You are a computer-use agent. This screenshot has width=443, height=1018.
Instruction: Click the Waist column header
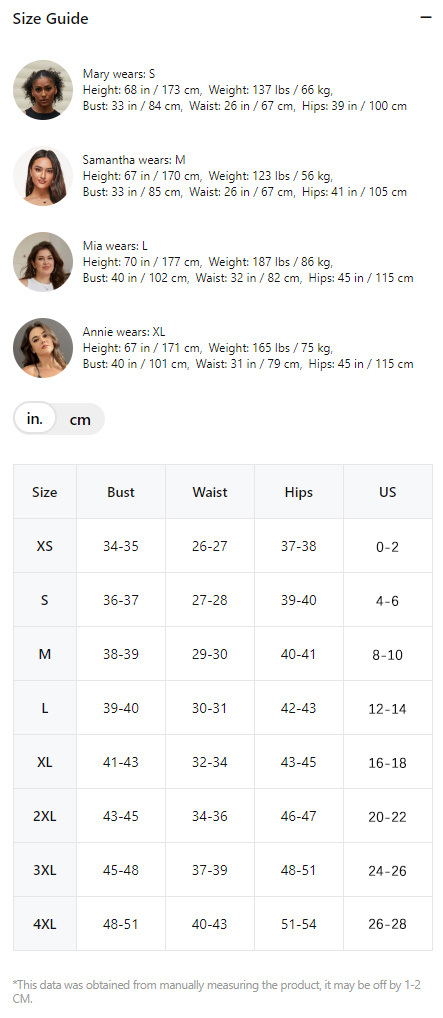pos(210,492)
